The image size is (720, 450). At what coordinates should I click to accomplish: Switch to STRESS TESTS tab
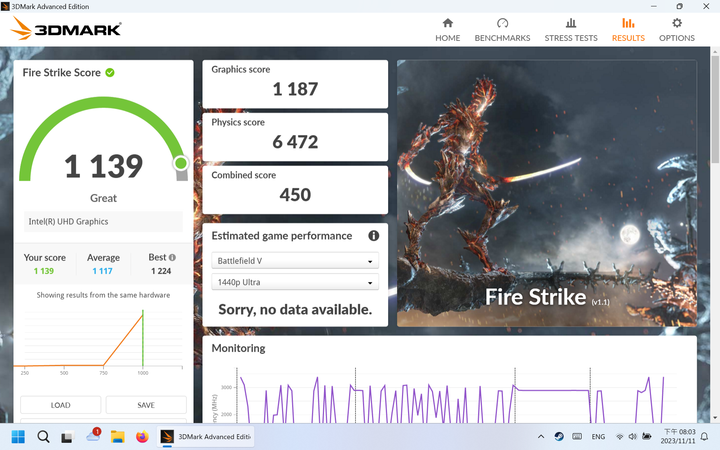pyautogui.click(x=571, y=30)
